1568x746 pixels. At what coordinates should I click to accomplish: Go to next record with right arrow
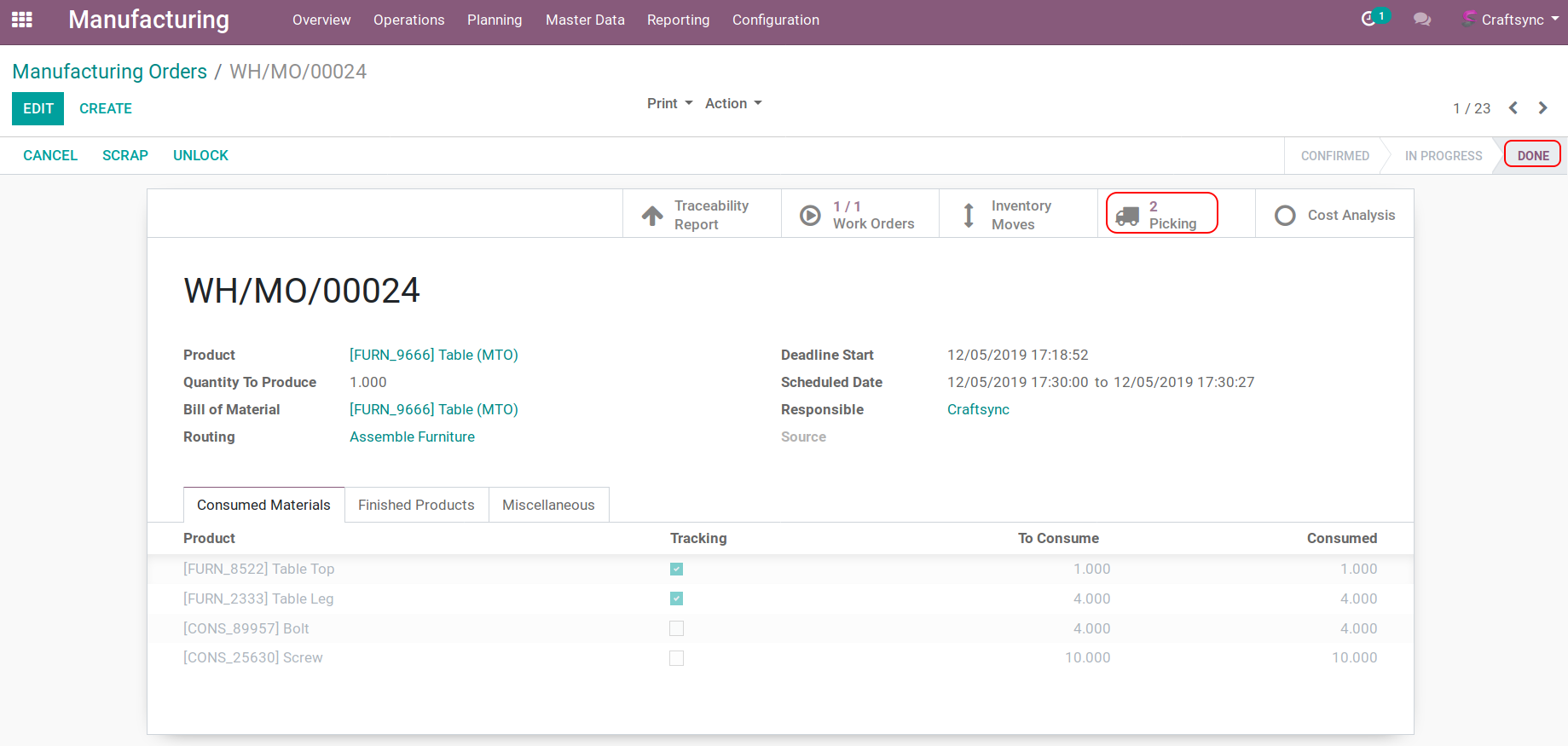click(1542, 107)
